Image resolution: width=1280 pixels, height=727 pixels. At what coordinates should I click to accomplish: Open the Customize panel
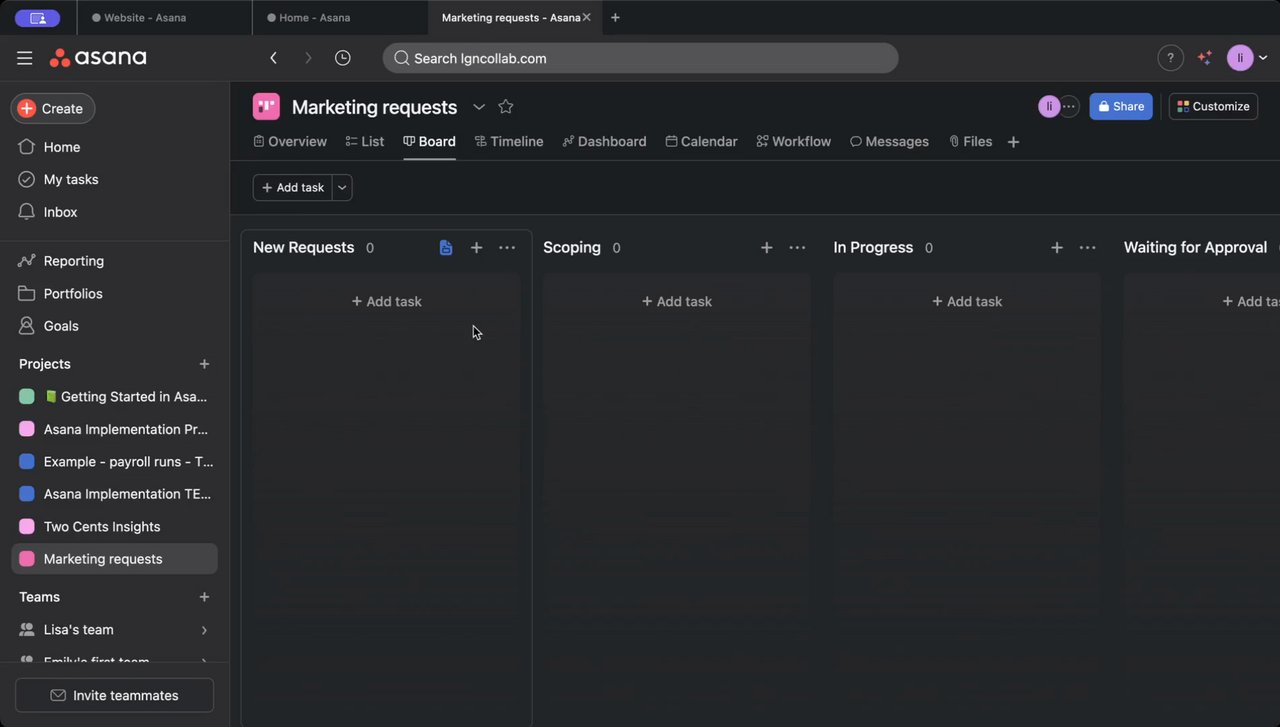[x=1213, y=107]
